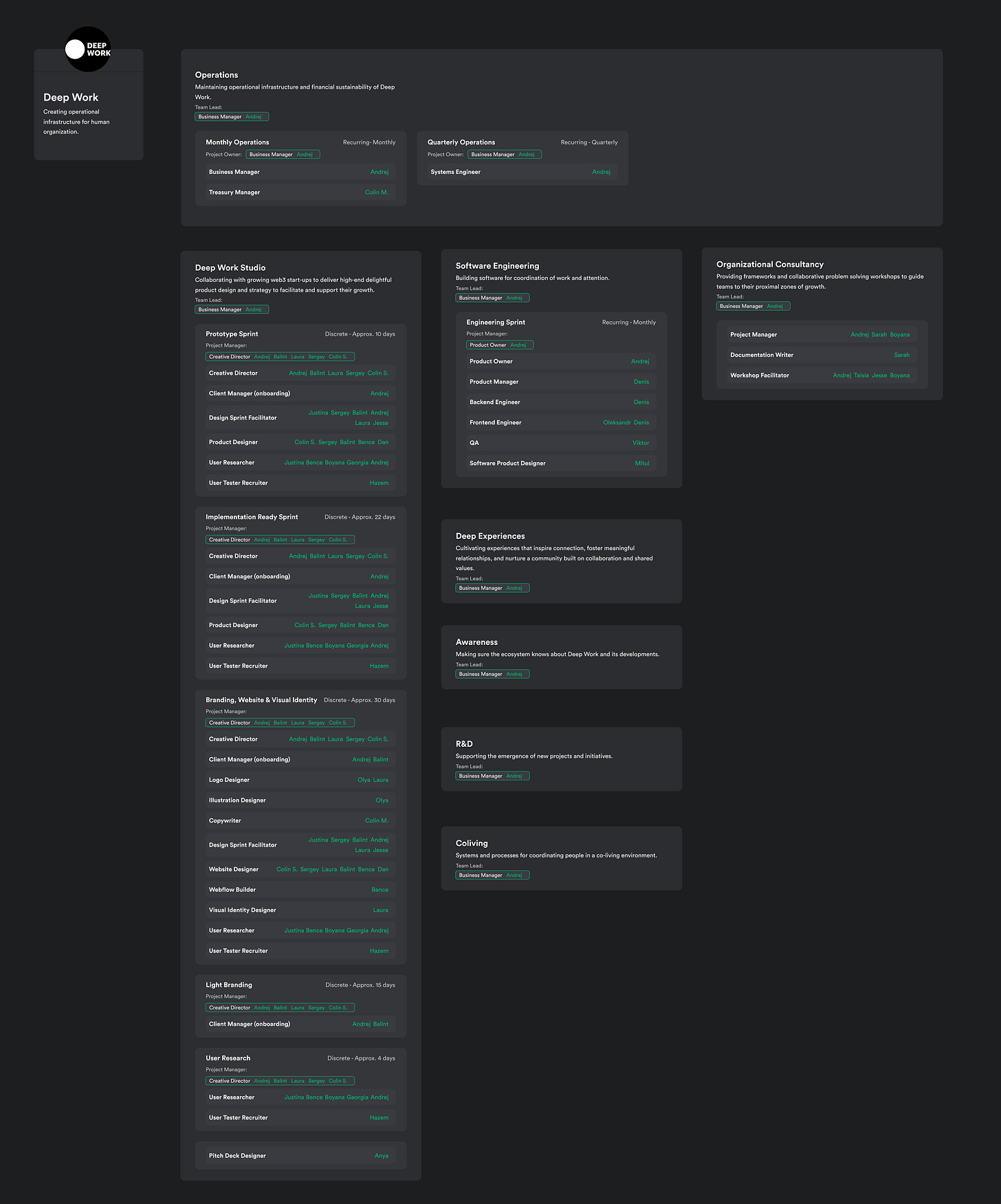Click Light Branding Project Manager Creative Director tag

pyautogui.click(x=280, y=1008)
